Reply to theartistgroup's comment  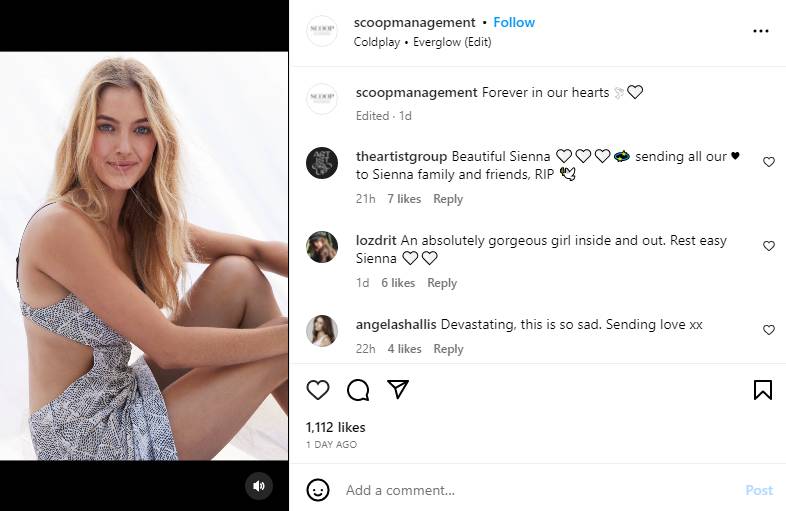tap(448, 199)
